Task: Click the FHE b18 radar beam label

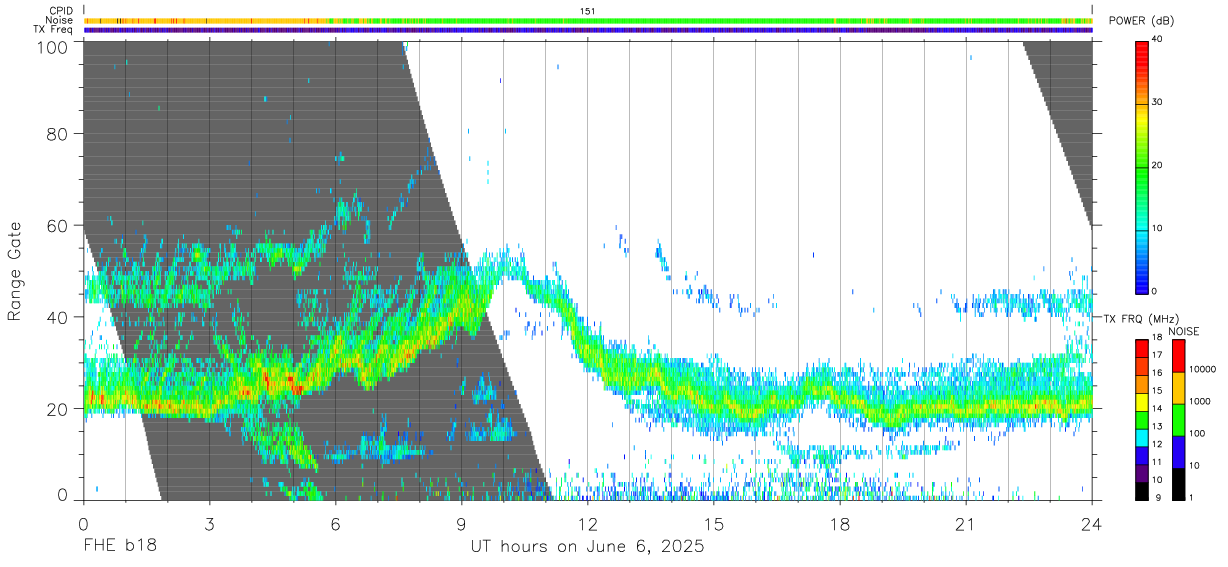Action: [119, 547]
